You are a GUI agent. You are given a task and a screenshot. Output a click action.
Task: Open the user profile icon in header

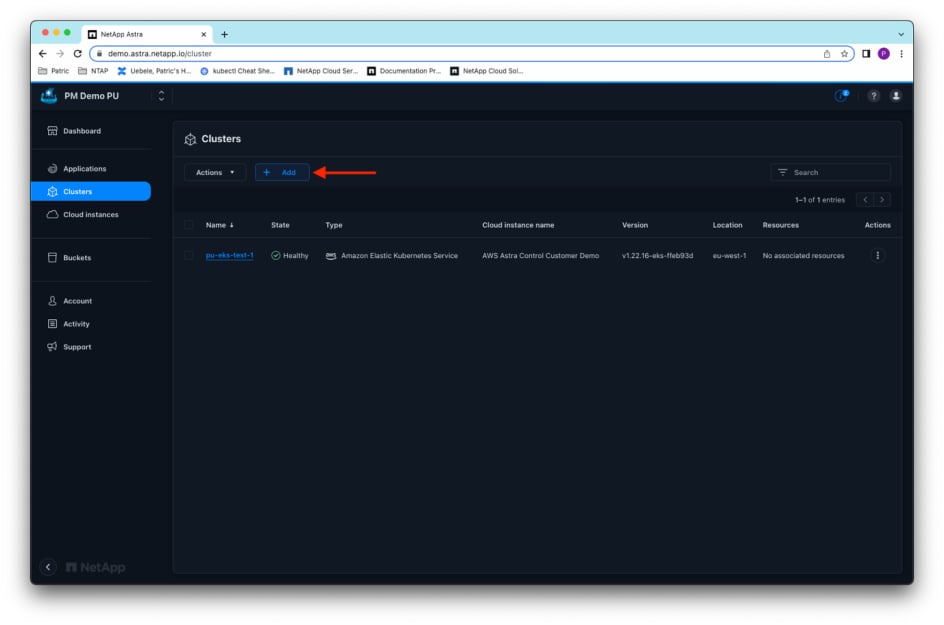coord(896,96)
